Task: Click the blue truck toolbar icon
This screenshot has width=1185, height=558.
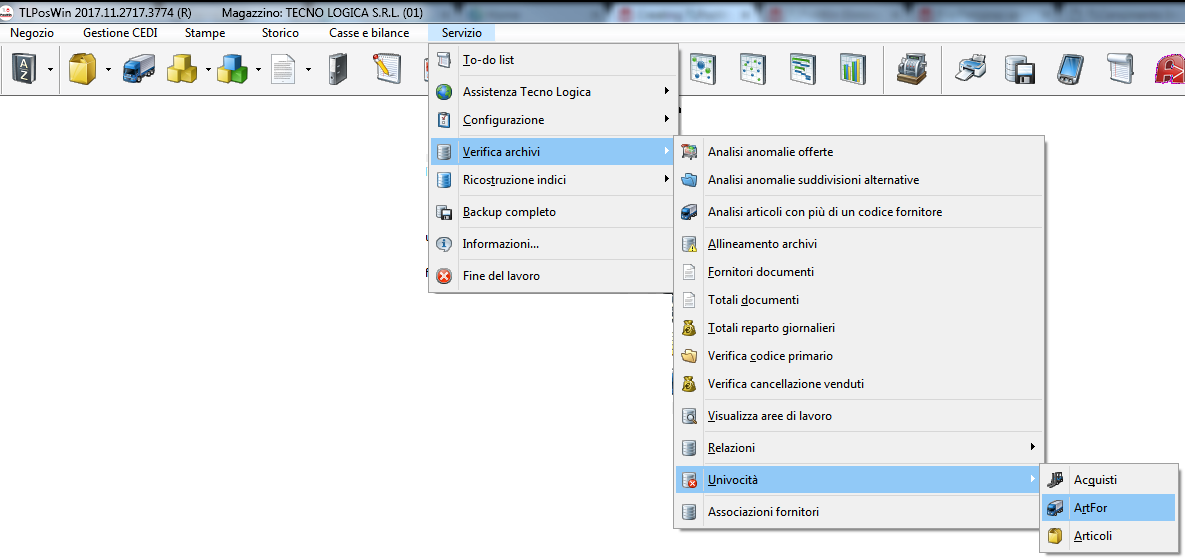Action: tap(137, 69)
